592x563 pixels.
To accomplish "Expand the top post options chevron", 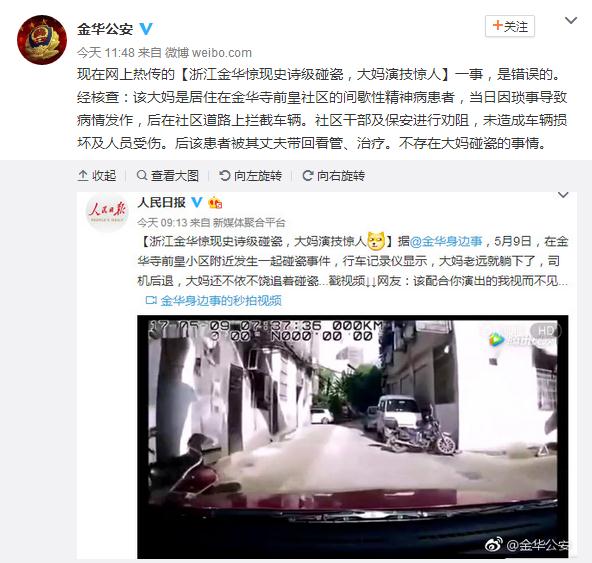I will click(570, 20).
